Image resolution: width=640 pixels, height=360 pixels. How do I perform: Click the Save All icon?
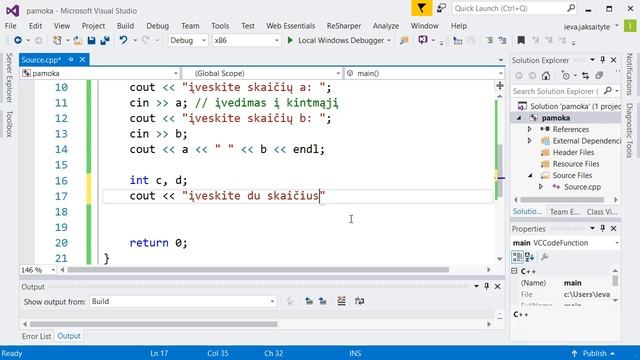[105, 40]
